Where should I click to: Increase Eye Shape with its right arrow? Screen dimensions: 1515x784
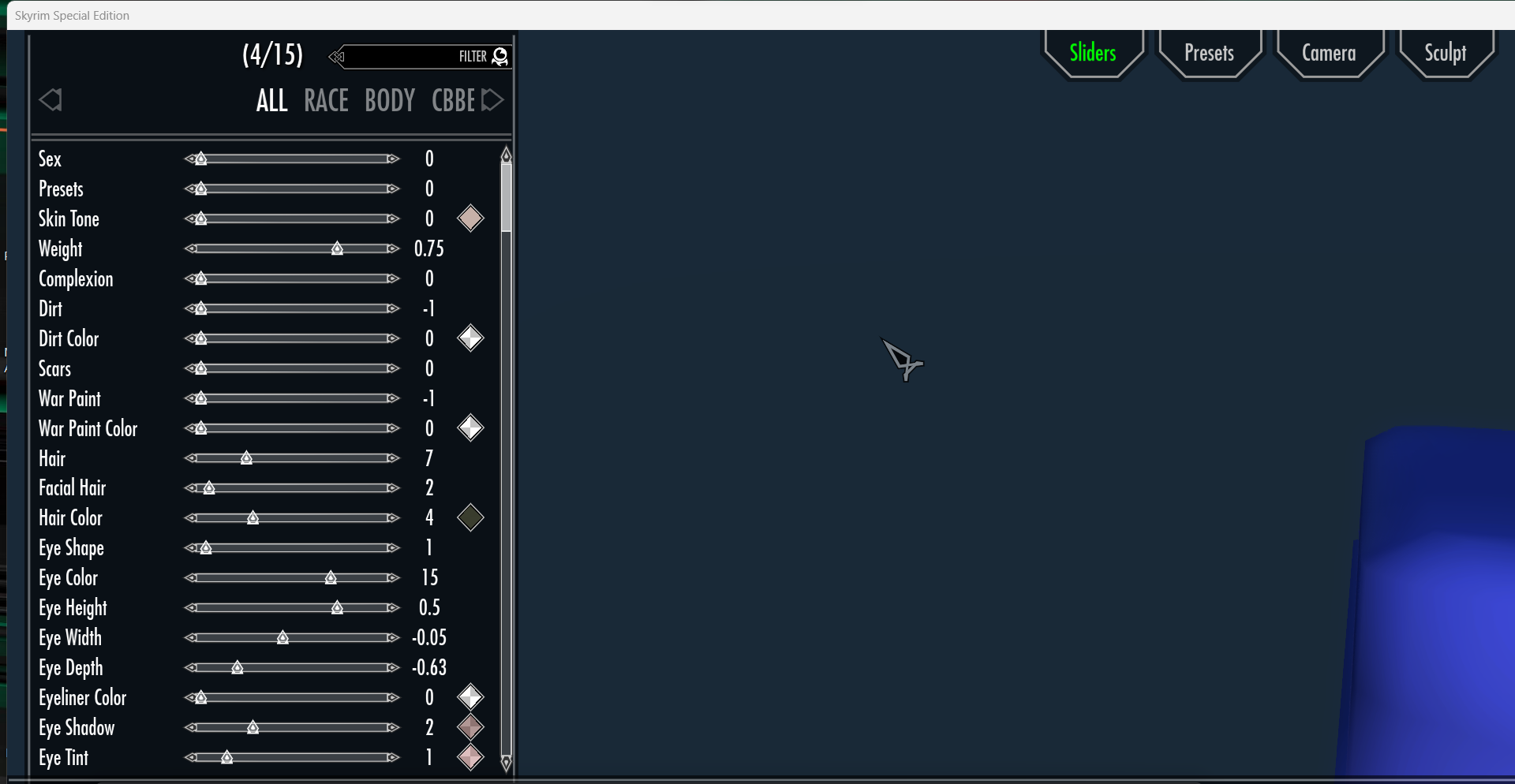[x=393, y=549]
